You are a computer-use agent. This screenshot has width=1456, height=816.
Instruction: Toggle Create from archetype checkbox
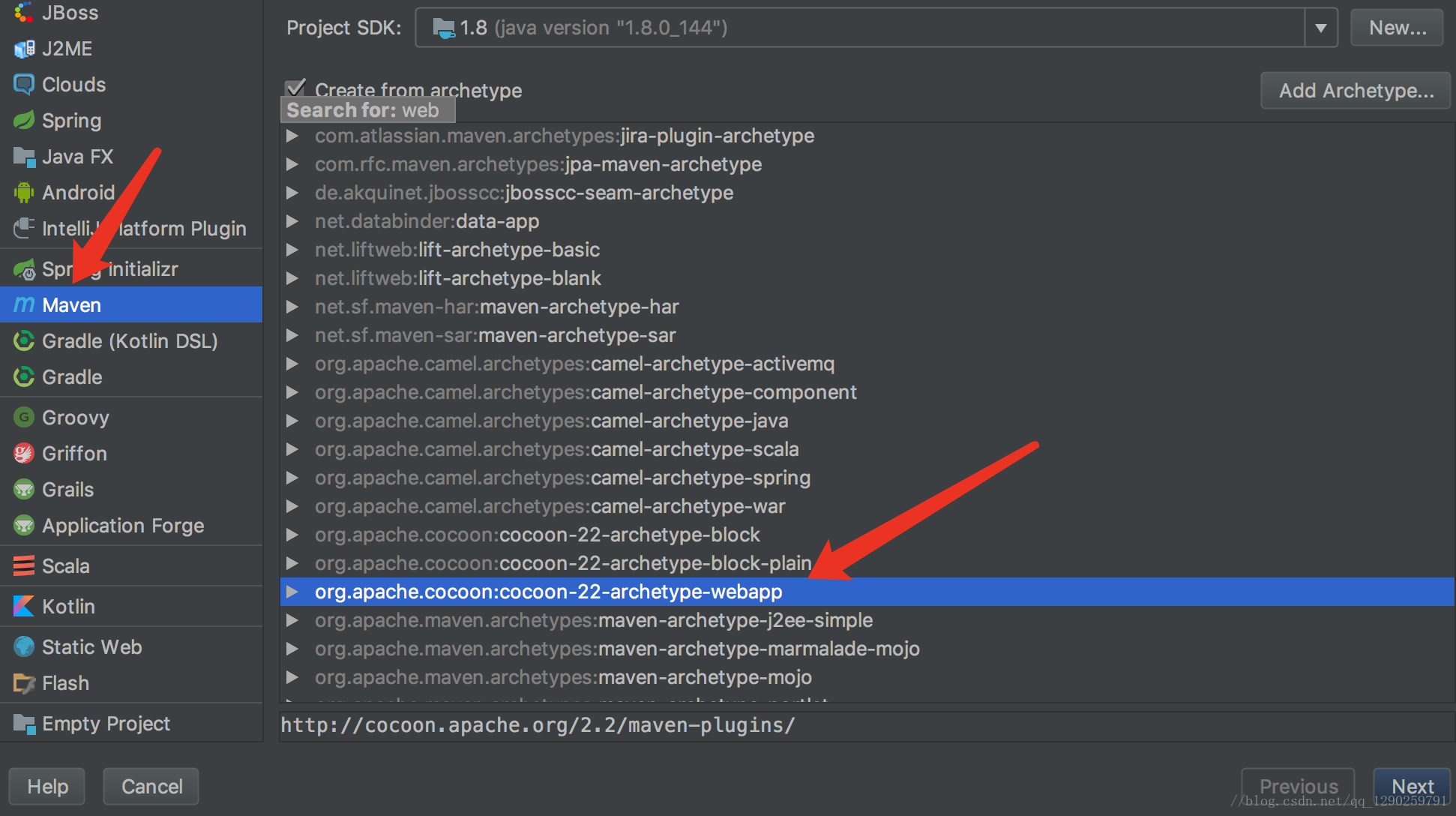click(x=296, y=88)
